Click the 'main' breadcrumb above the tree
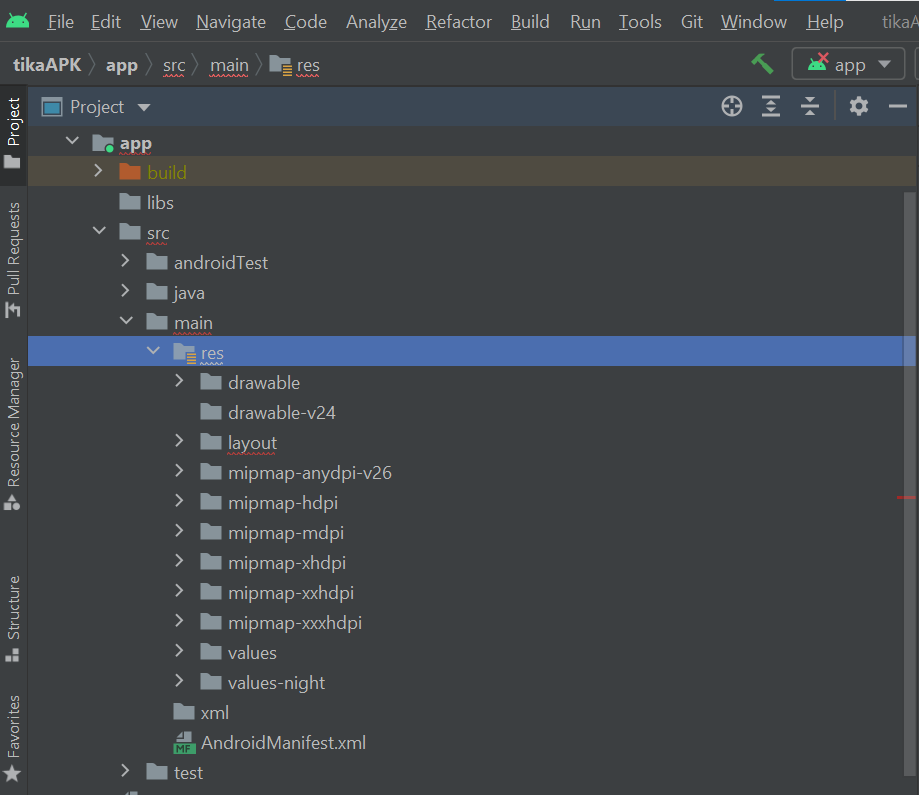The height and width of the screenshot is (795, 919). [228, 65]
